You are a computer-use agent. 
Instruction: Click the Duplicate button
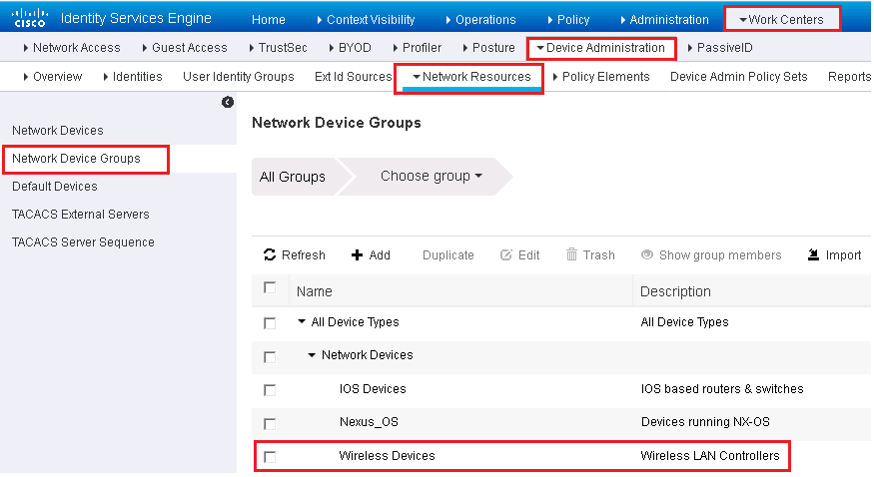[x=448, y=255]
